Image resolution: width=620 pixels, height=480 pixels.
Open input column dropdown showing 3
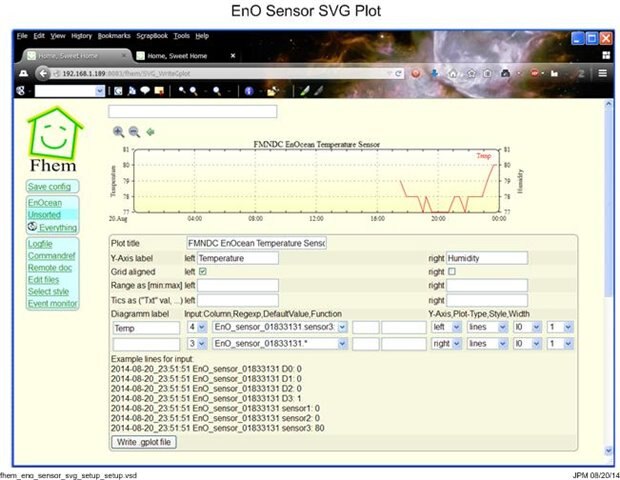[197, 344]
